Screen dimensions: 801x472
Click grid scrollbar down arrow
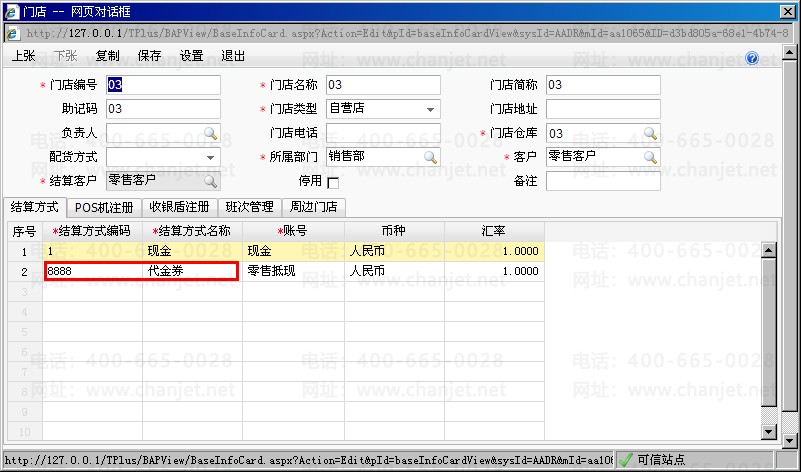768,432
